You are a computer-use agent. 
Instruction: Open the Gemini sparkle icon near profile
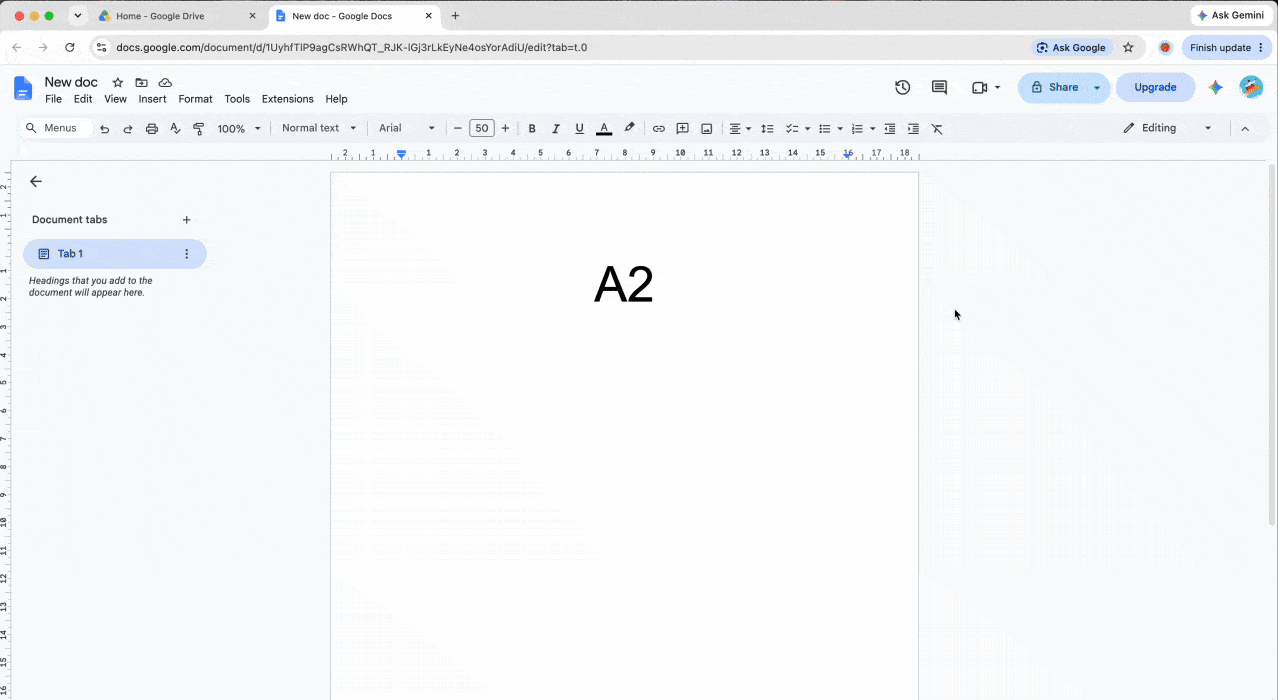(1216, 87)
